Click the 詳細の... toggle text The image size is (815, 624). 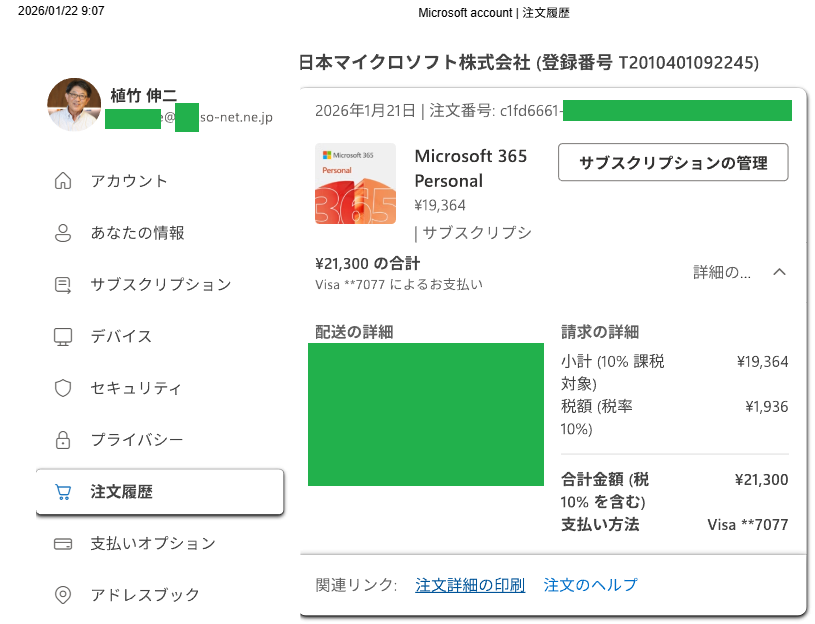722,272
